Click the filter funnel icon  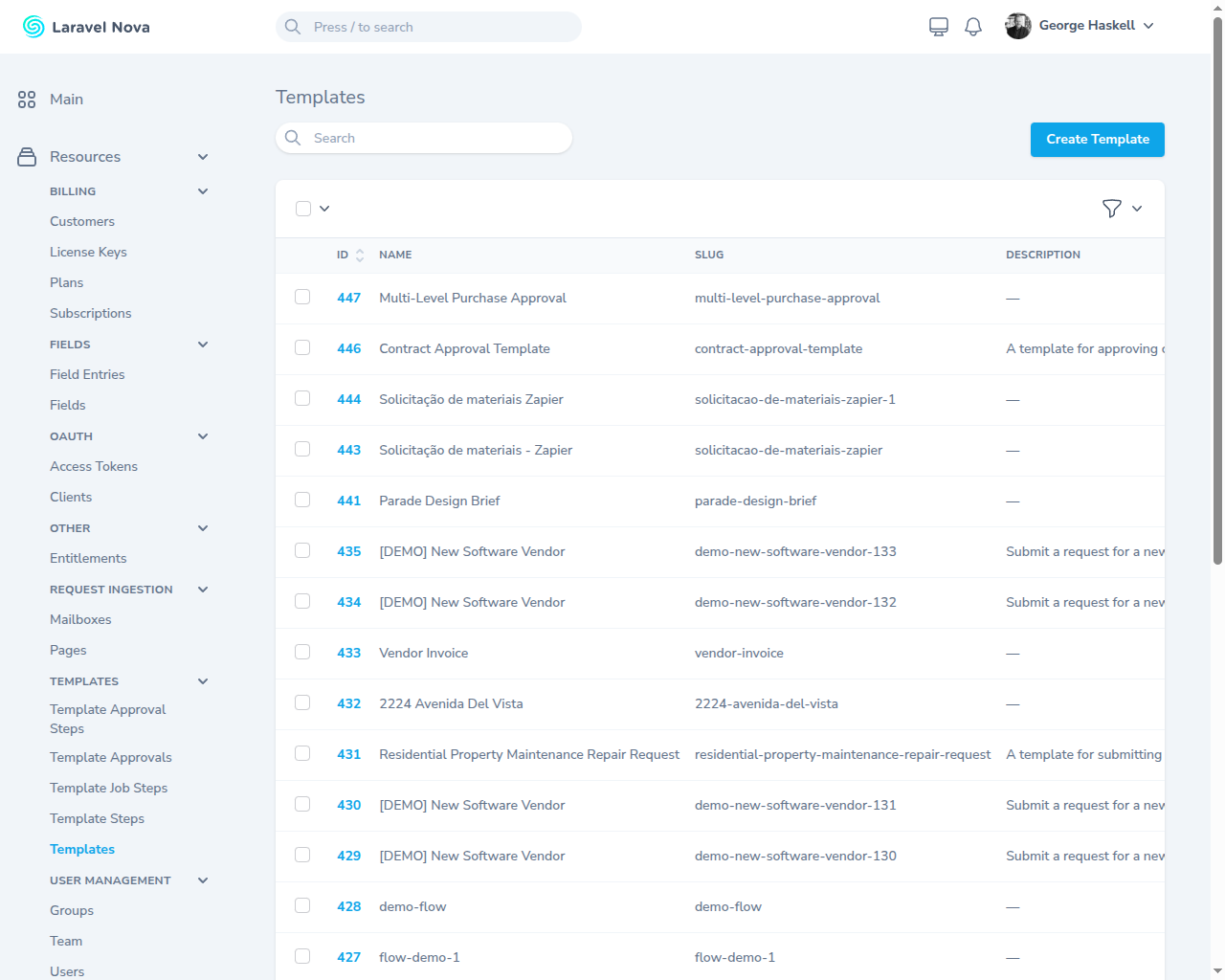pos(1111,209)
